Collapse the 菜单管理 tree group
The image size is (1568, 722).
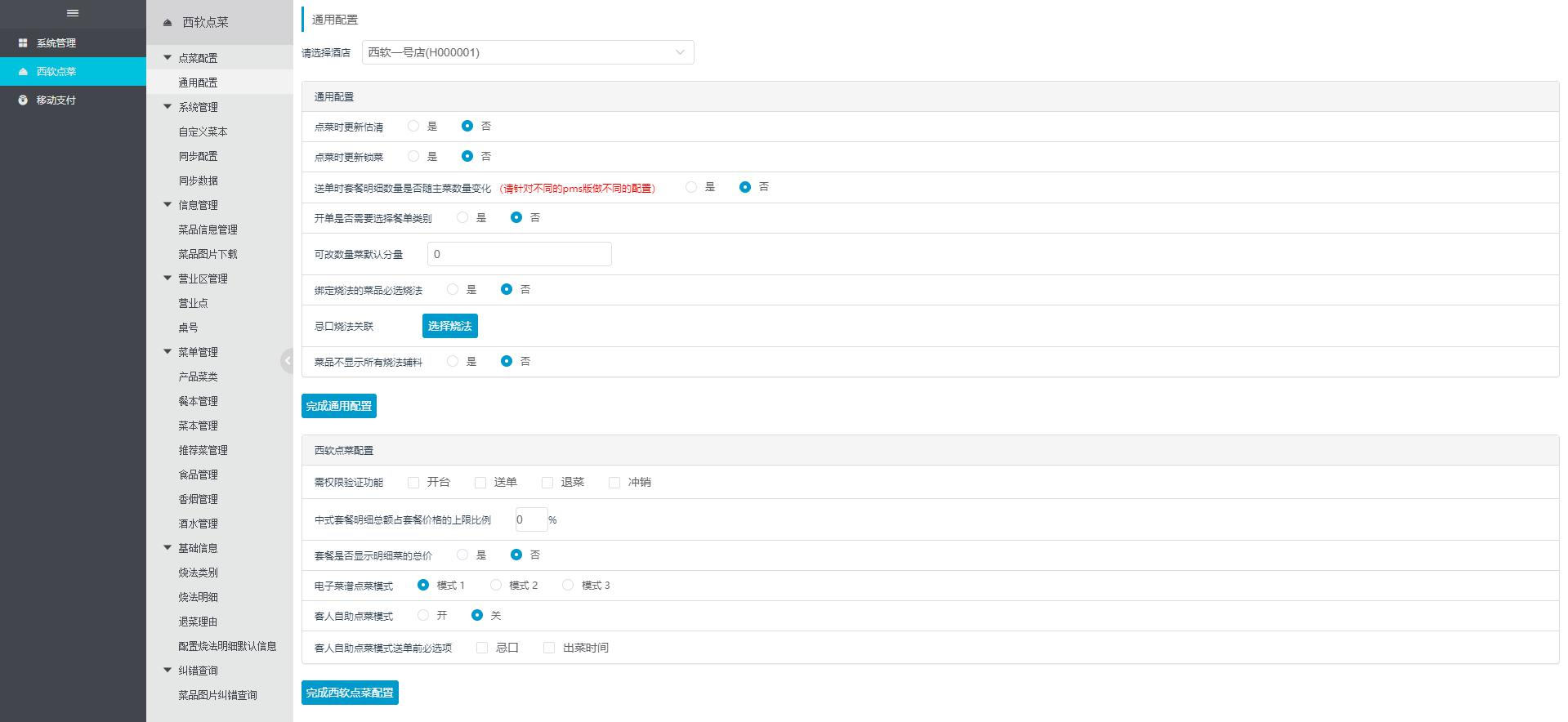[168, 352]
